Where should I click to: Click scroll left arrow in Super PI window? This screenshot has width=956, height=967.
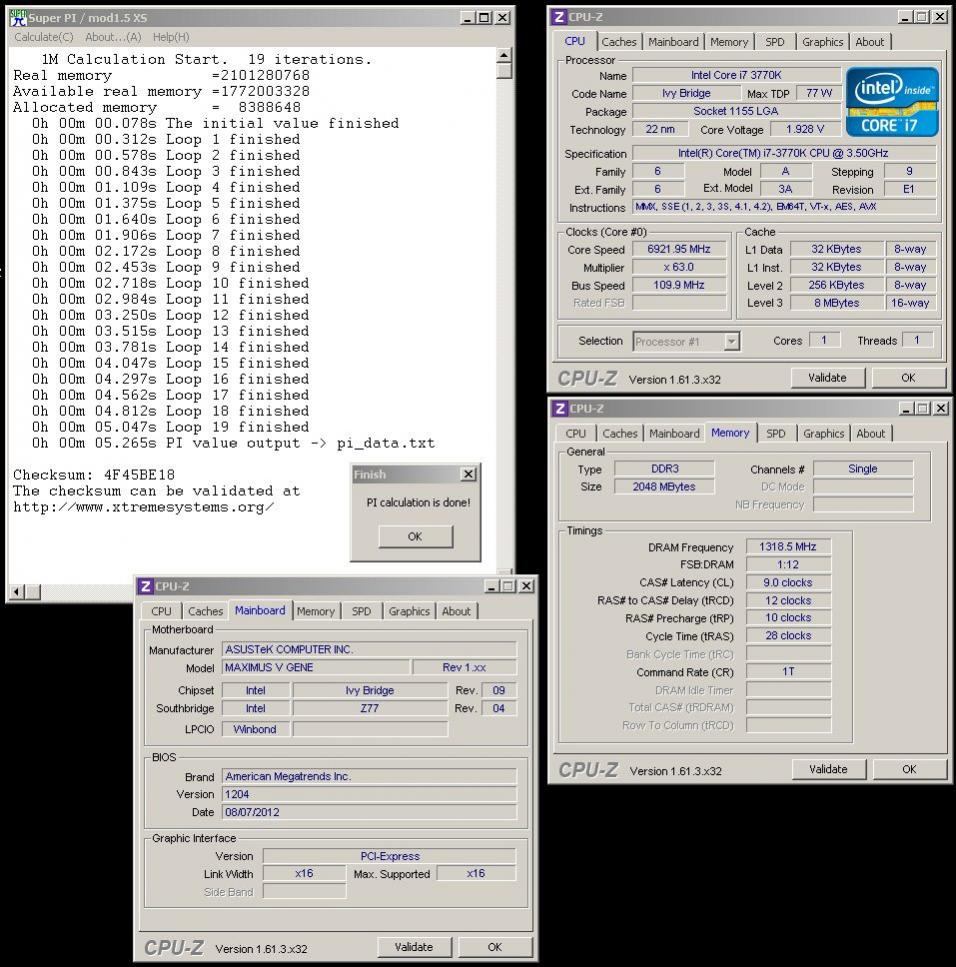17,592
